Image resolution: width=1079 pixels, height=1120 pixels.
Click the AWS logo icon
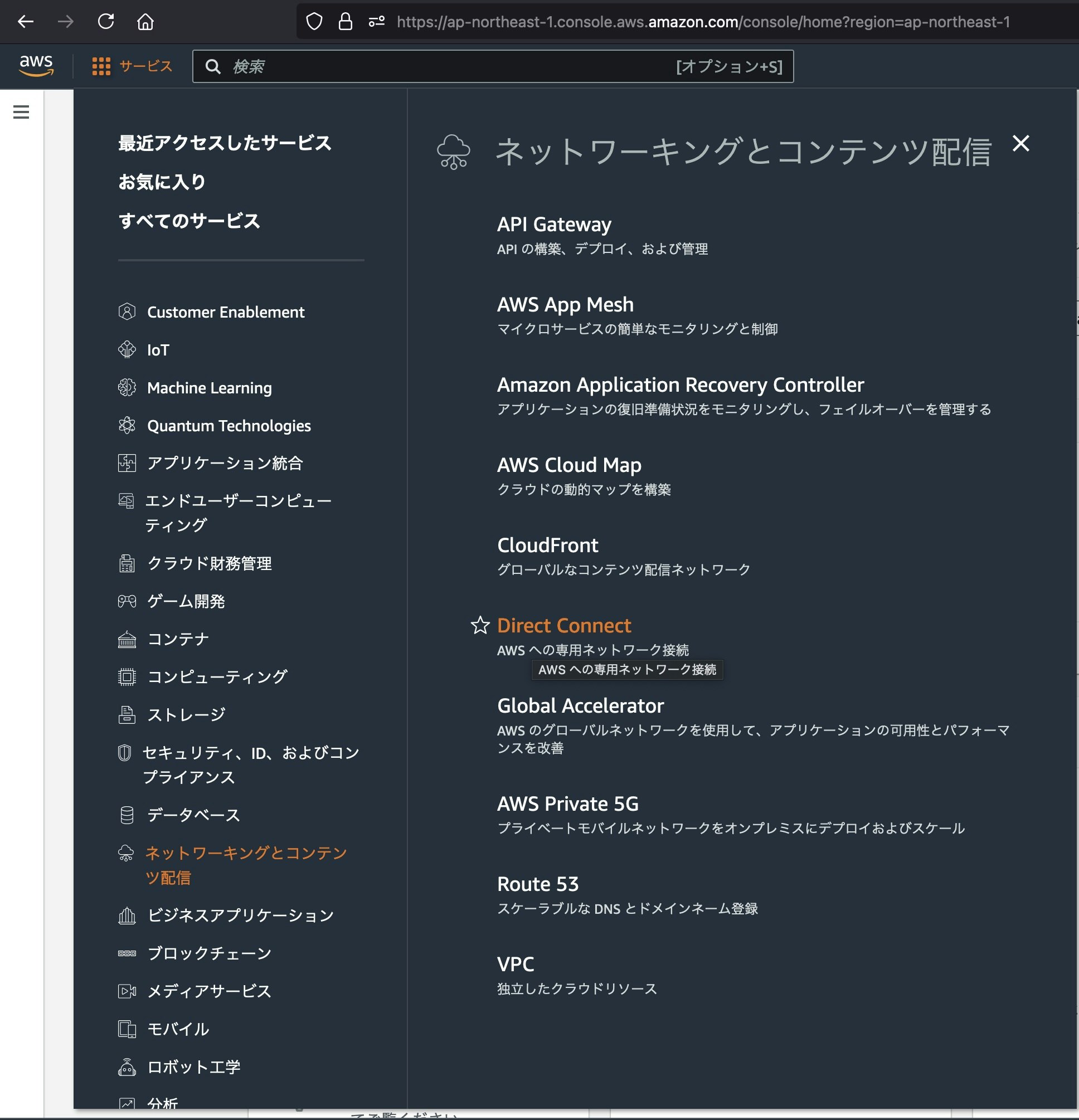coord(36,66)
